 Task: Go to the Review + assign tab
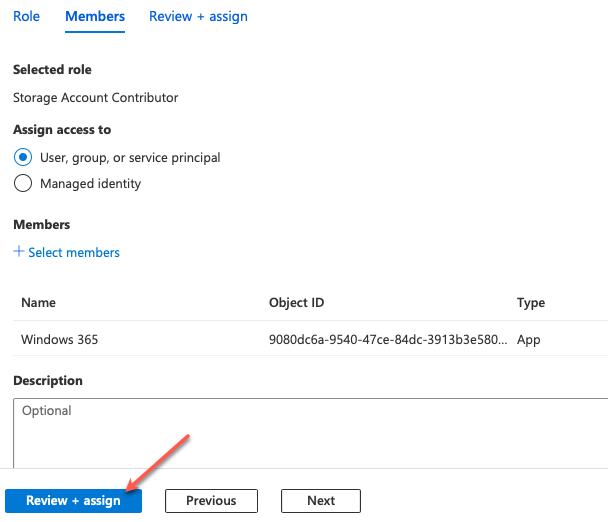[198, 16]
